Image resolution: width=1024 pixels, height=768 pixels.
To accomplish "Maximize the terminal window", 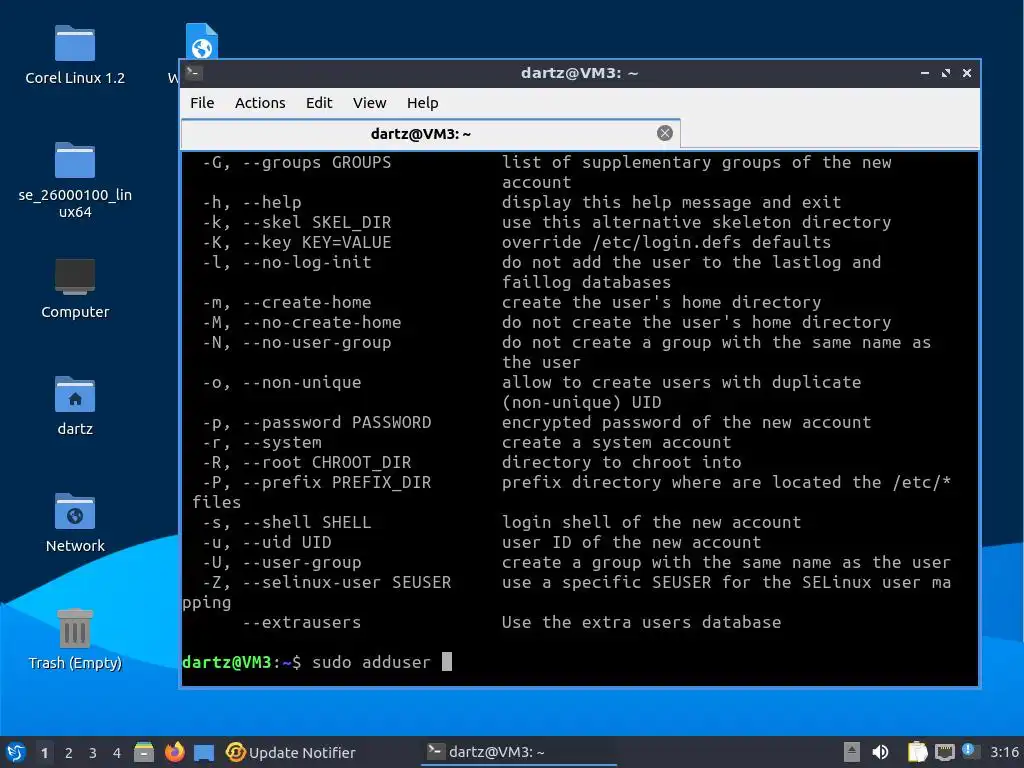I will click(946, 73).
